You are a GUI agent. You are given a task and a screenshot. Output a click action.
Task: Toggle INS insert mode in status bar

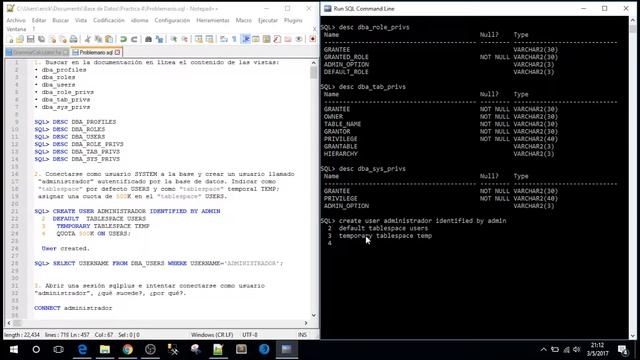click(x=302, y=335)
